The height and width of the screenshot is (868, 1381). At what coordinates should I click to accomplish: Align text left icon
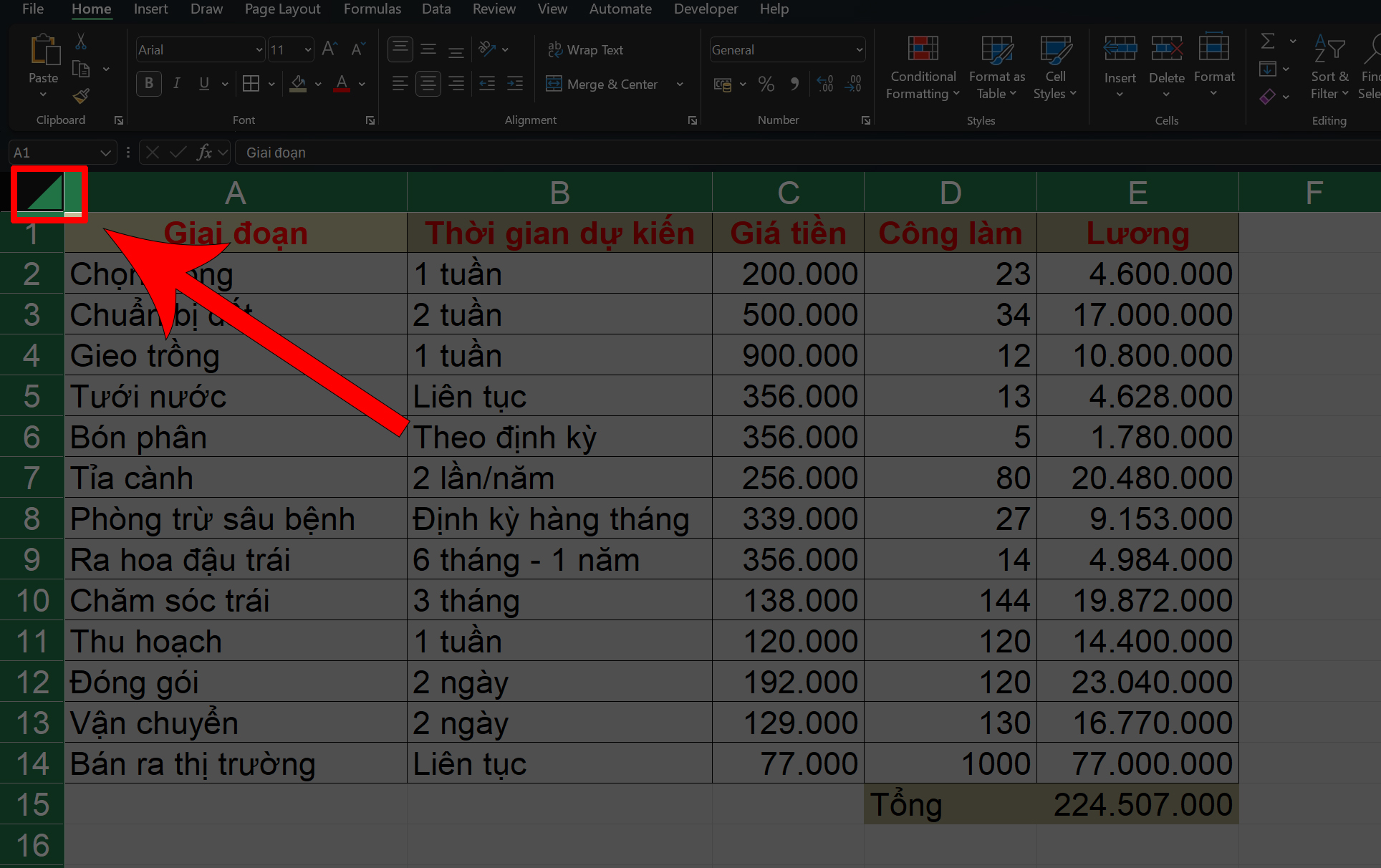pyautogui.click(x=400, y=84)
